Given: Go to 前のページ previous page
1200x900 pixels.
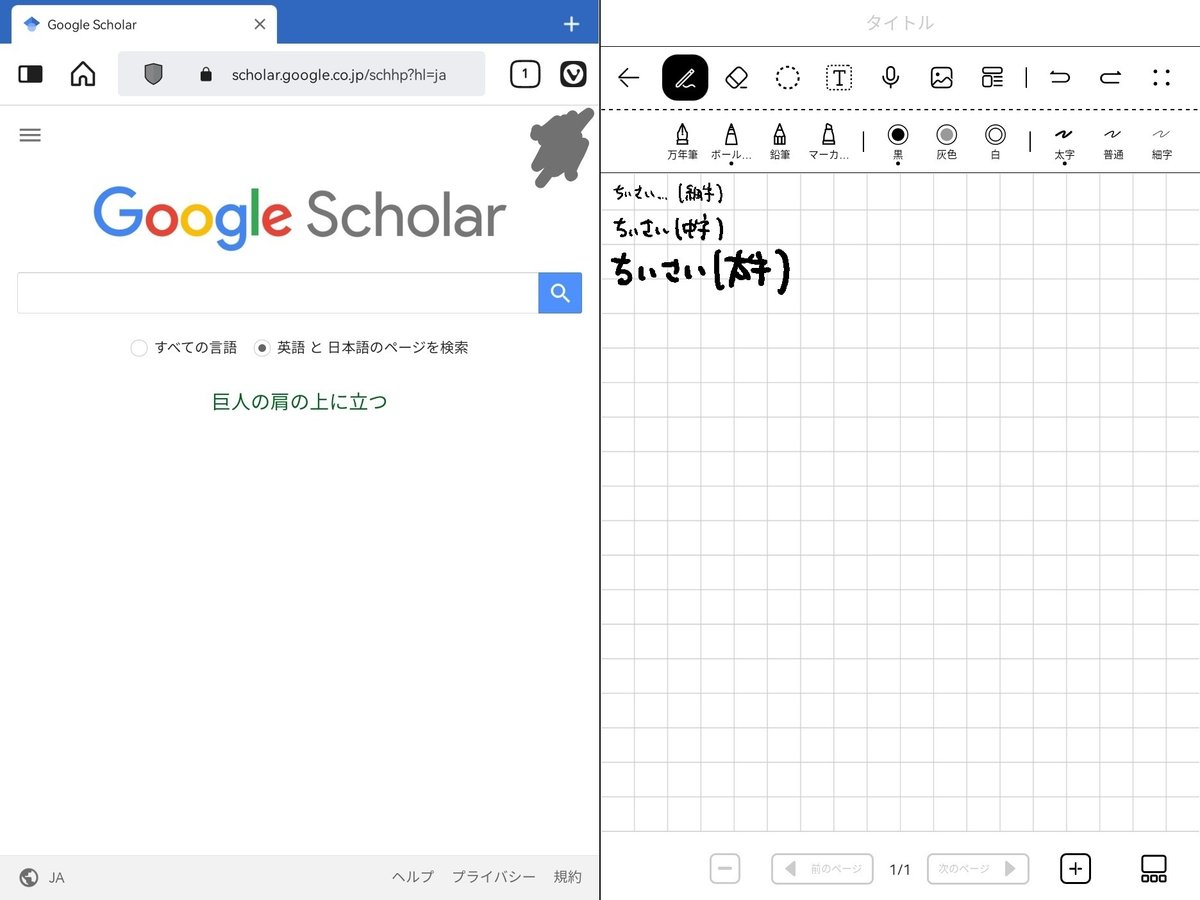Looking at the screenshot, I should click(823, 869).
